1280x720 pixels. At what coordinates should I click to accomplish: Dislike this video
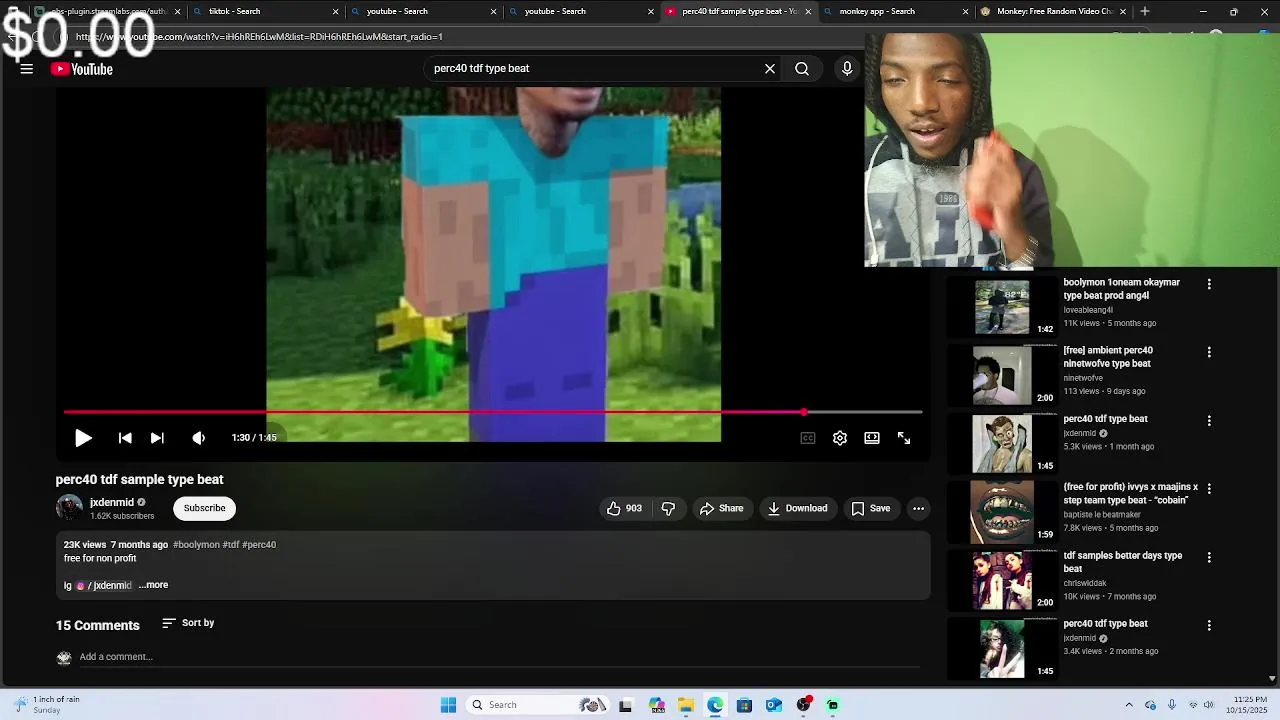(x=668, y=508)
